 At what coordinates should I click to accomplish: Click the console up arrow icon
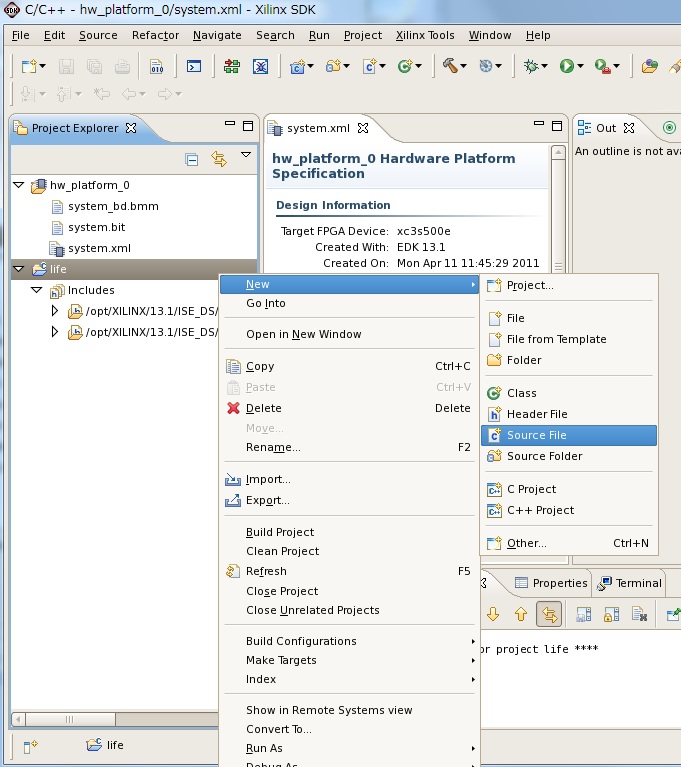click(x=521, y=614)
